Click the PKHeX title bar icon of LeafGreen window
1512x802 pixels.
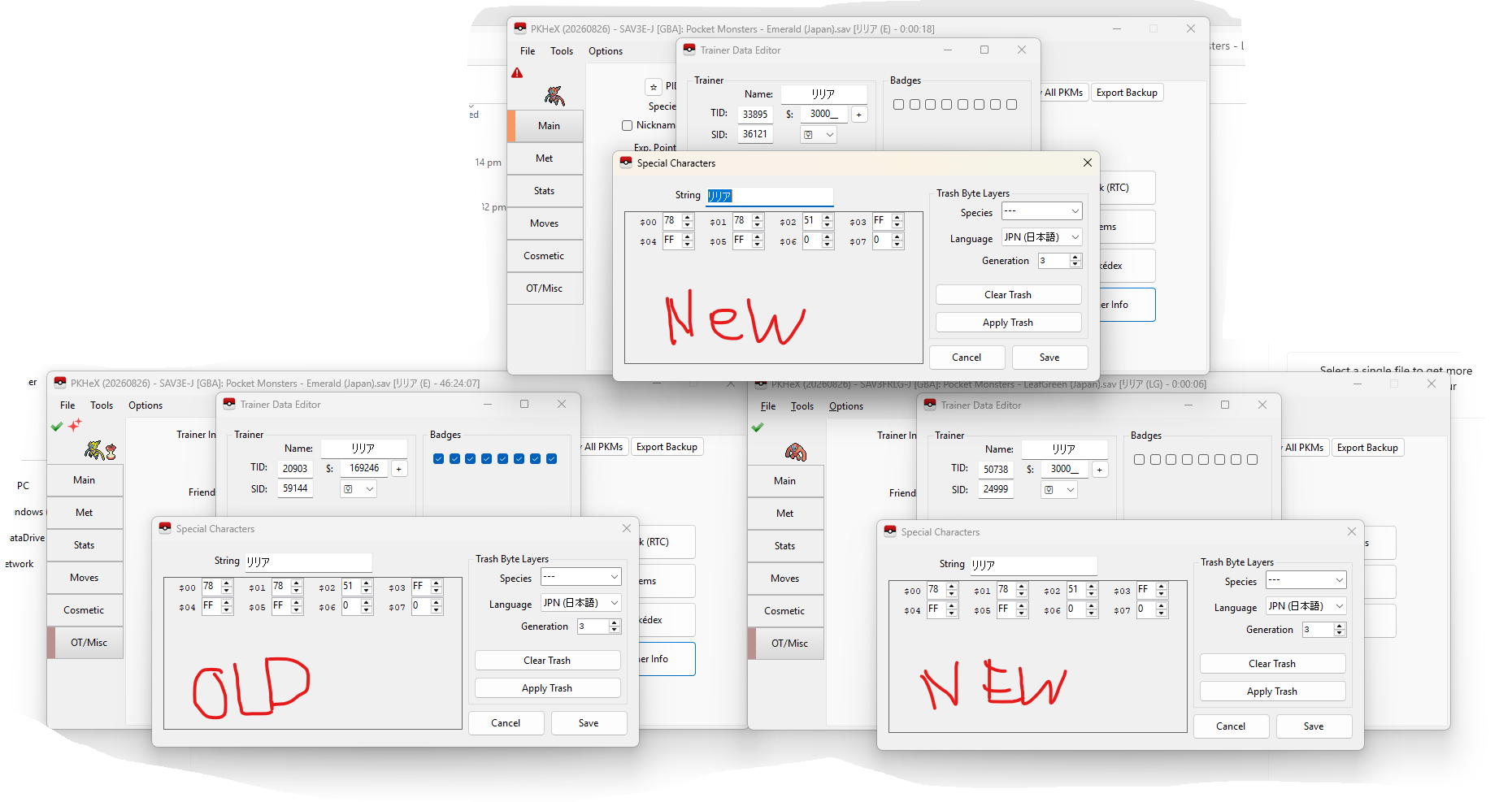click(x=761, y=384)
